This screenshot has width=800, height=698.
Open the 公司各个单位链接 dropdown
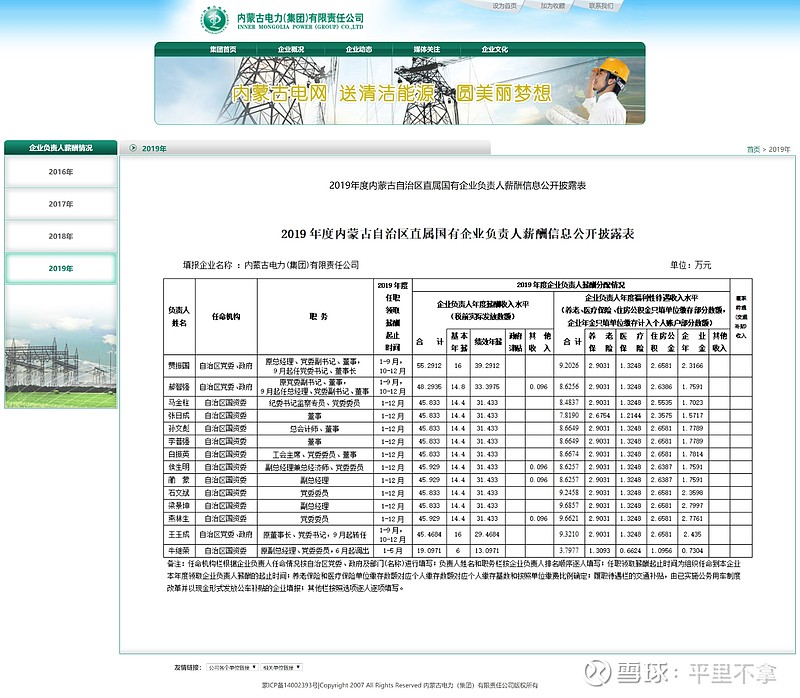[232, 667]
